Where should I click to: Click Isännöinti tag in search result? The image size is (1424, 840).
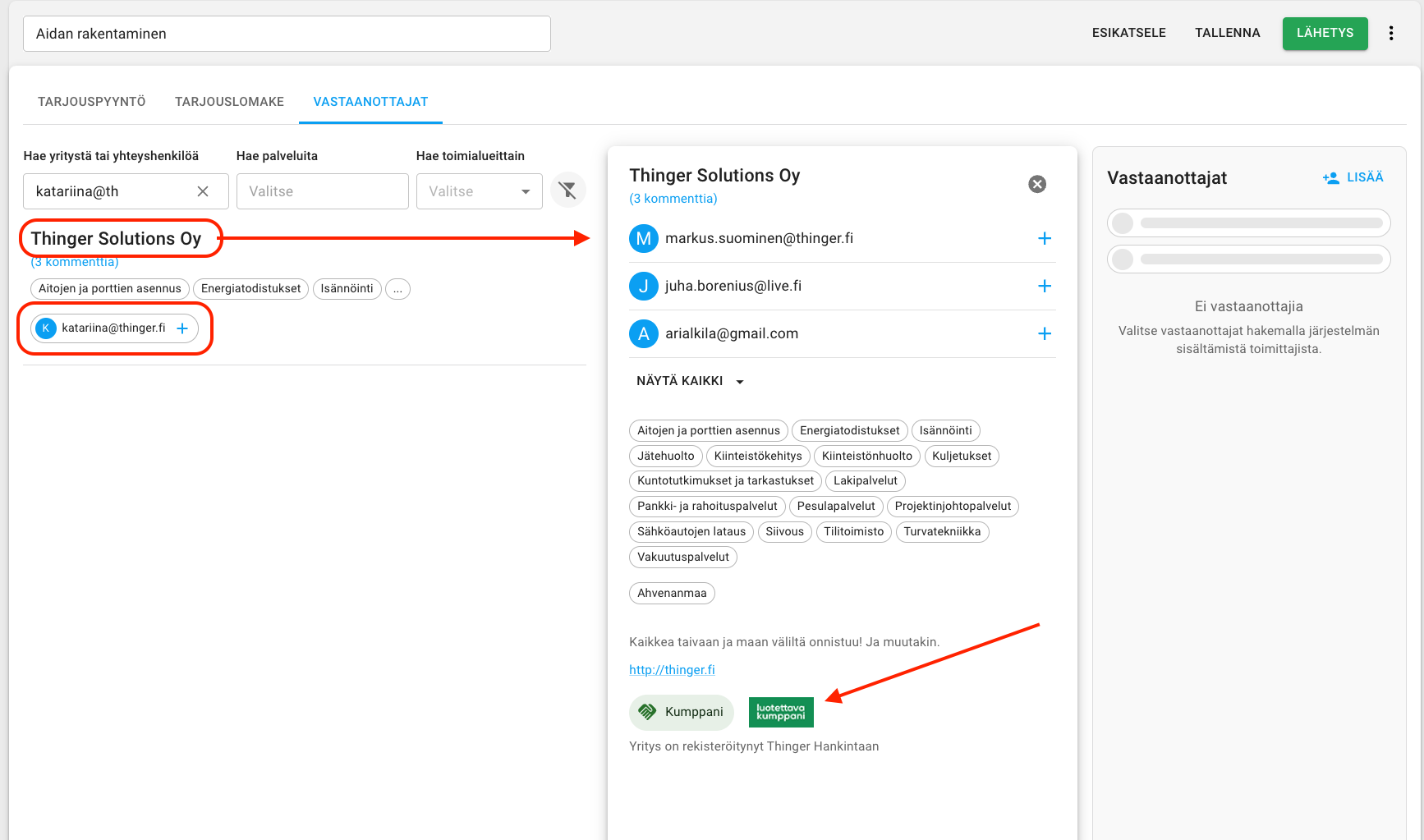[347, 289]
